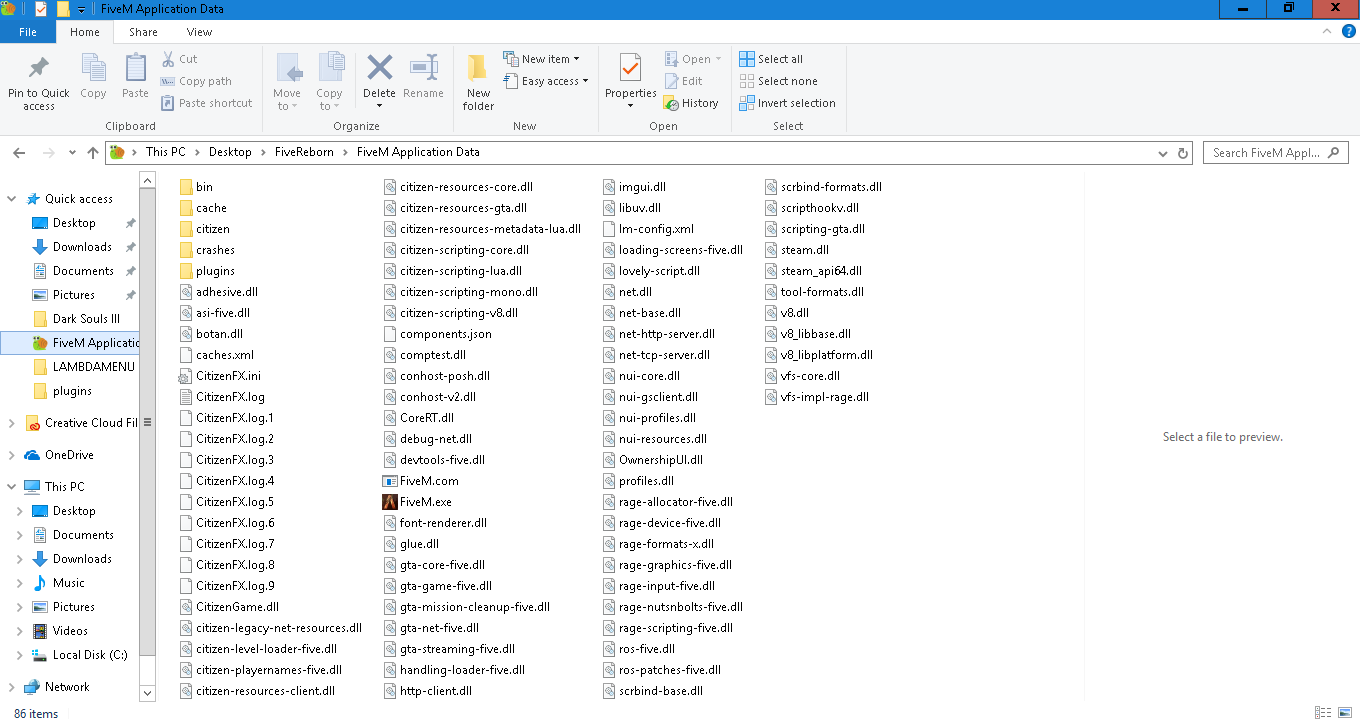Click FiveReborn in address breadcrumb
This screenshot has height=723, width=1360.
click(306, 152)
